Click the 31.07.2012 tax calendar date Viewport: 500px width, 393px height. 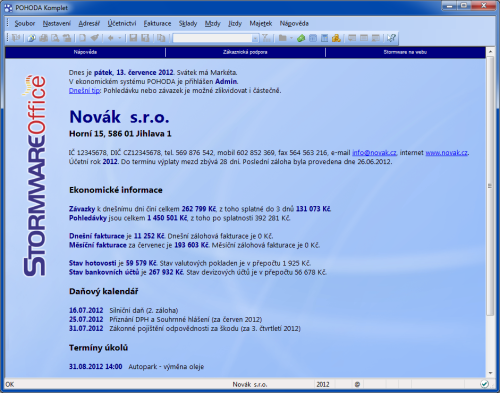pyautogui.click(x=86, y=328)
